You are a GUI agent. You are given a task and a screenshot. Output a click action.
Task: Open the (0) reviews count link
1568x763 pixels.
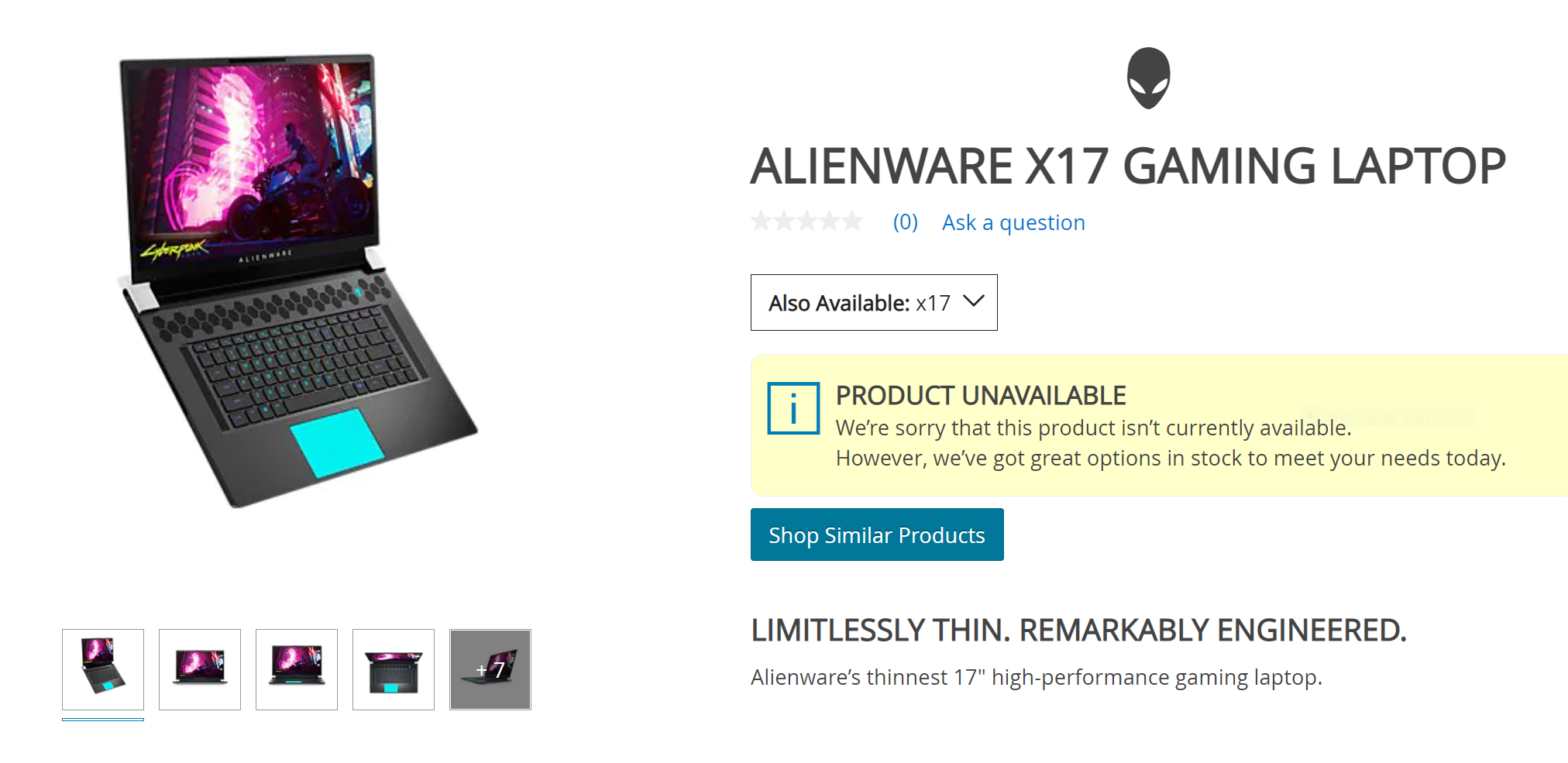[905, 222]
